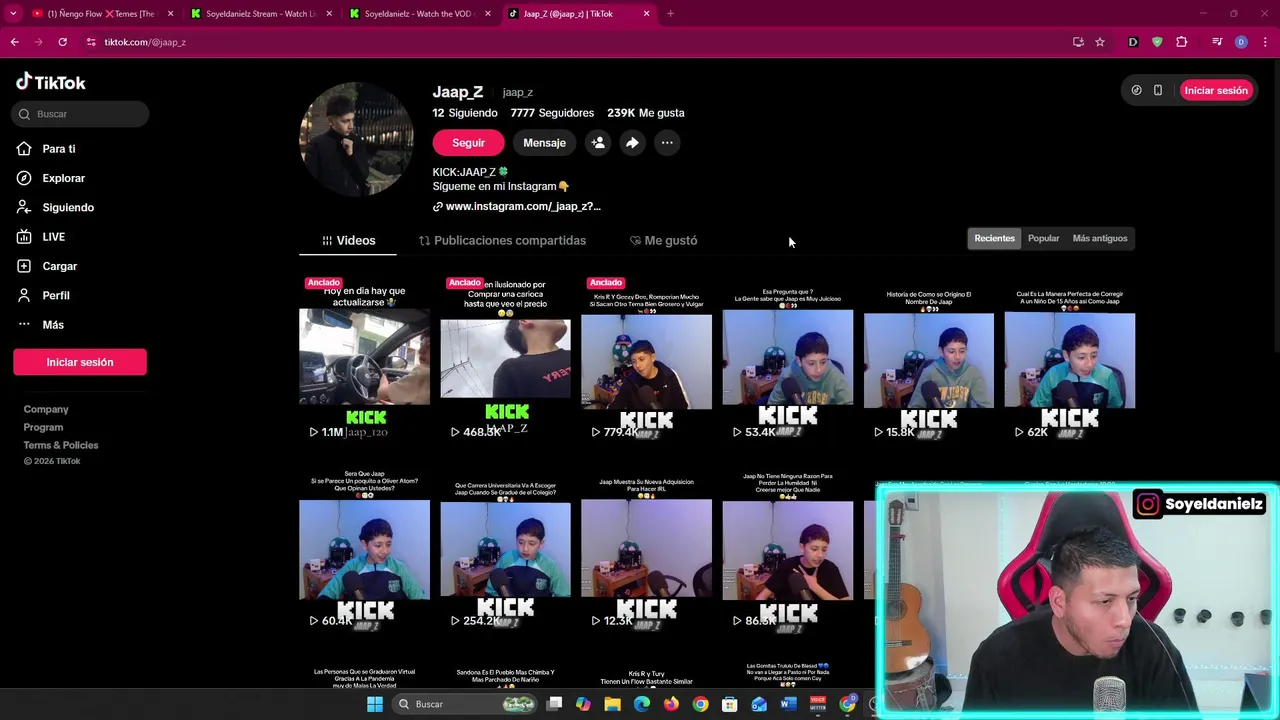Switch to the Soyeldanielz Stream tab
Viewport: 1280px width, 720px height.
tap(261, 14)
